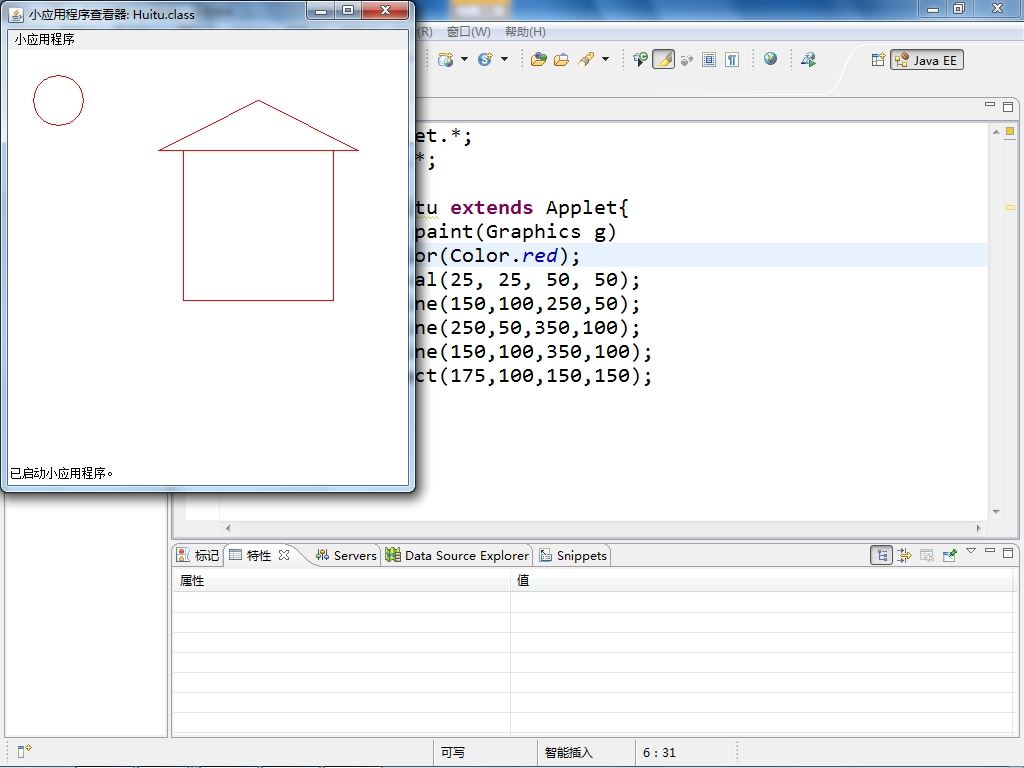The width and height of the screenshot is (1024, 768).
Task: Toggle block selection mode icon
Action: pyautogui.click(x=709, y=60)
